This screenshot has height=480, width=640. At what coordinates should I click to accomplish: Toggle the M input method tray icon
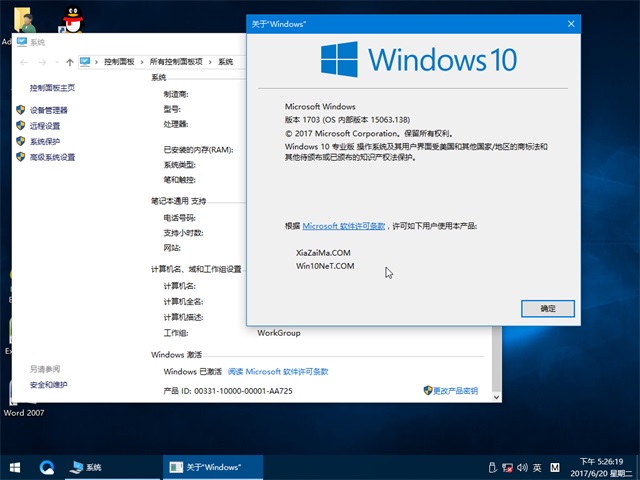[x=554, y=467]
